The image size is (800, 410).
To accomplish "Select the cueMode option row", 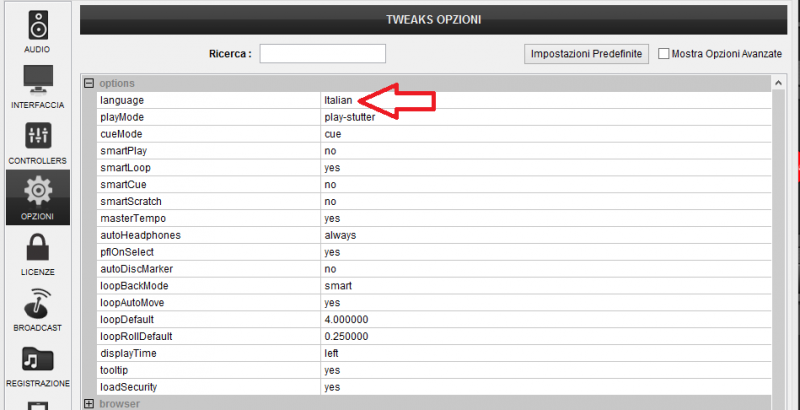I will [x=434, y=134].
